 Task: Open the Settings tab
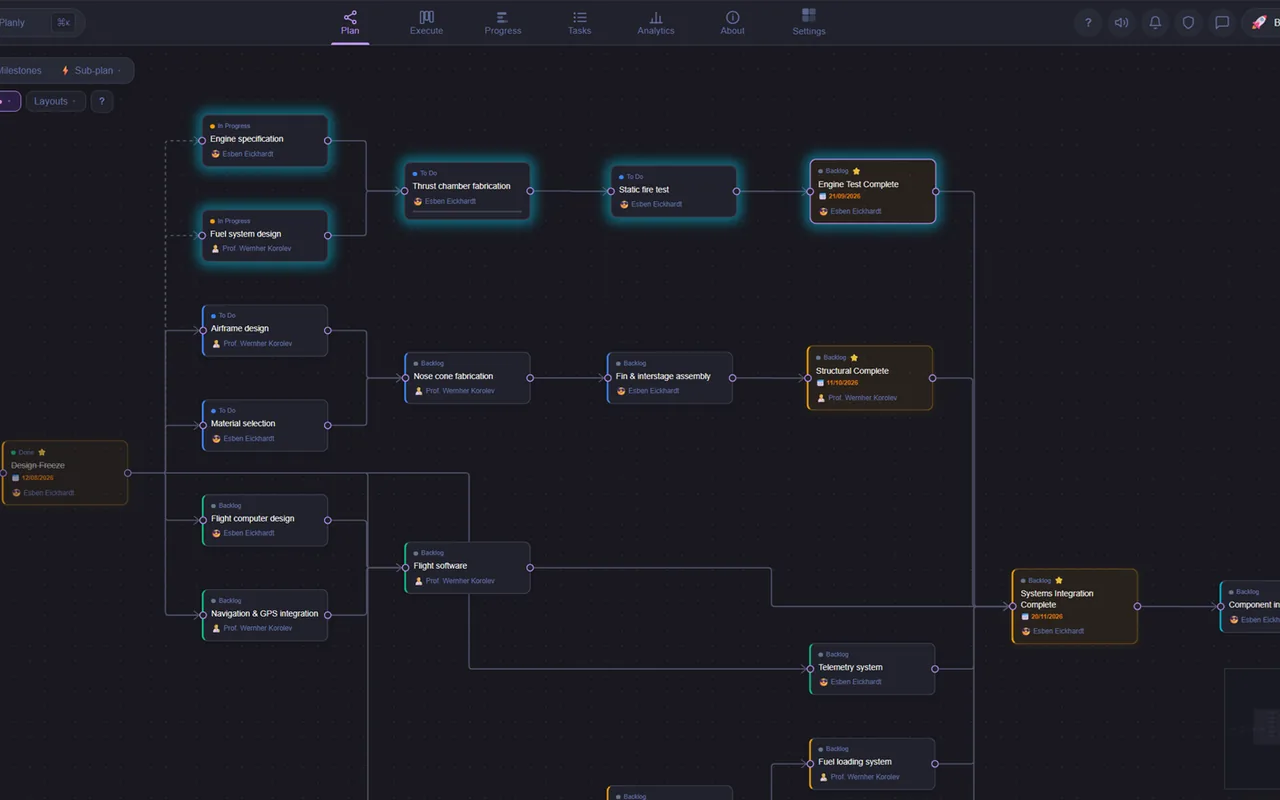pos(809,23)
